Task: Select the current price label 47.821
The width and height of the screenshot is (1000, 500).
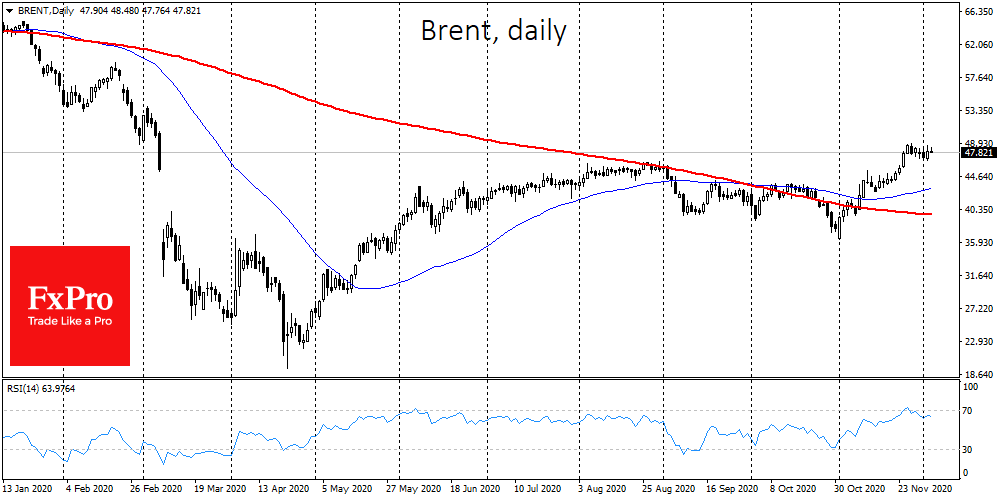Action: tap(977, 152)
